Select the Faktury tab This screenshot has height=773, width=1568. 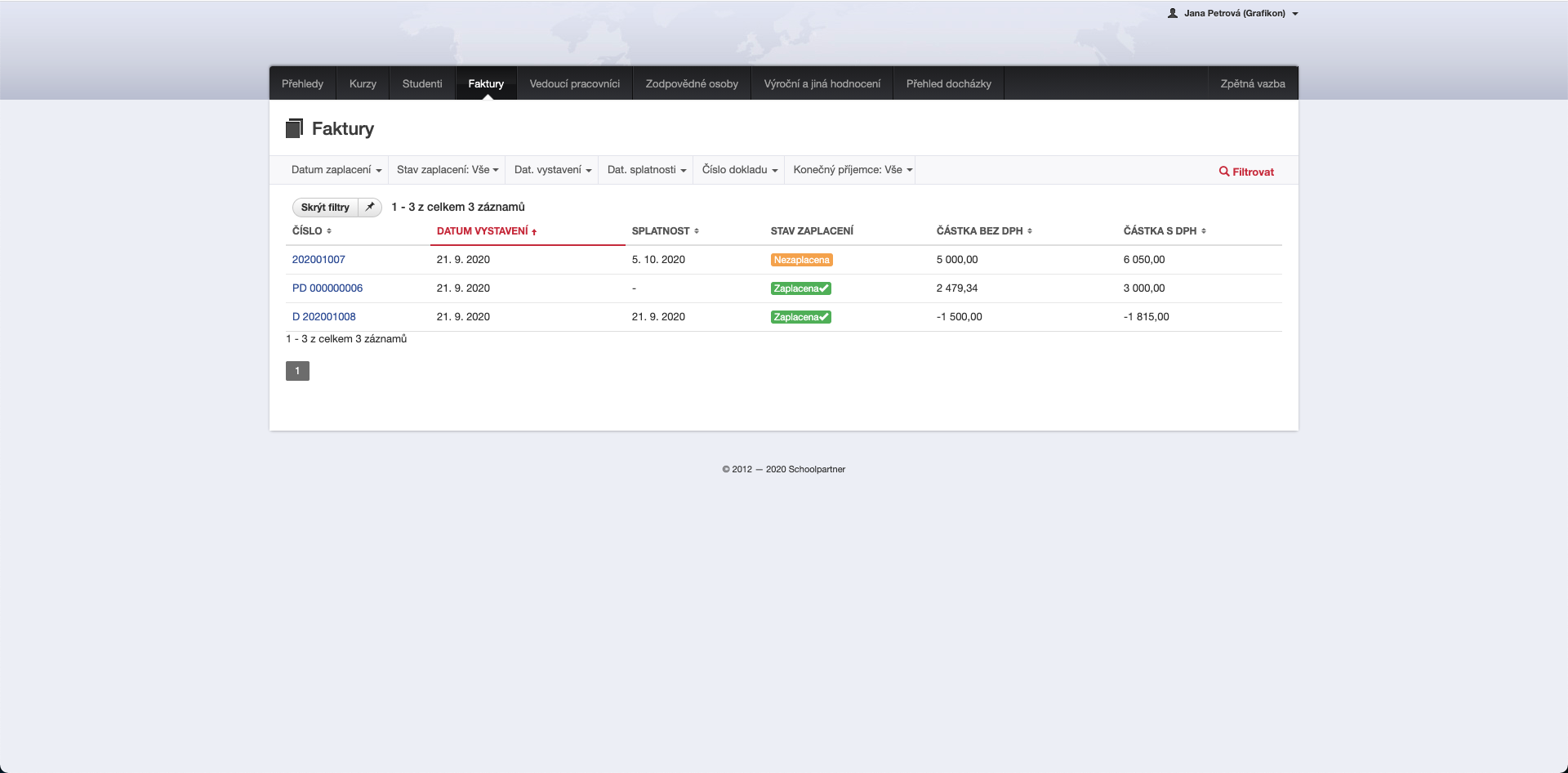(x=486, y=83)
